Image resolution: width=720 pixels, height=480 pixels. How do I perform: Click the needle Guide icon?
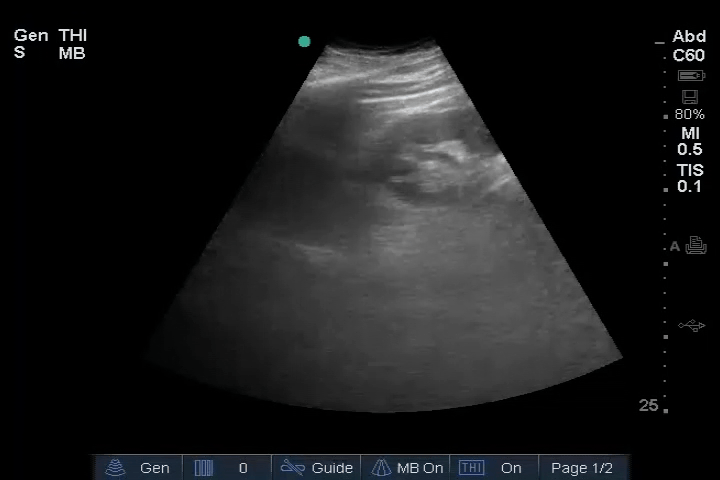292,467
